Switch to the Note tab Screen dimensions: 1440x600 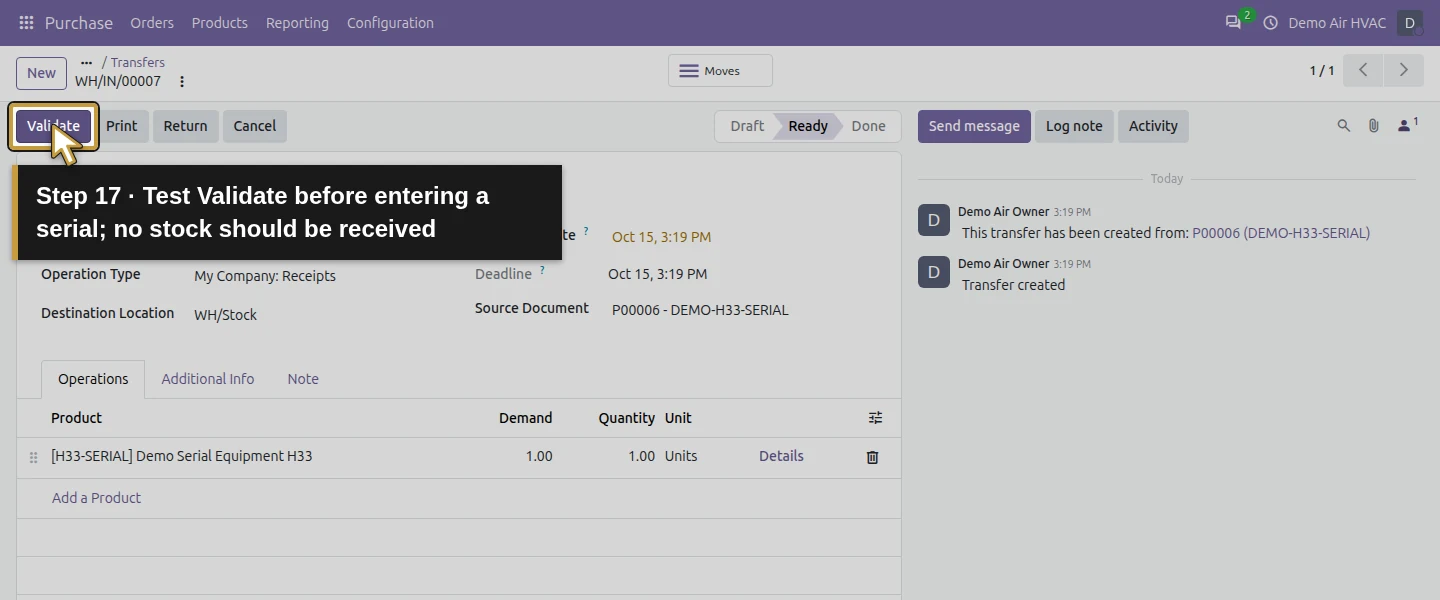click(303, 379)
